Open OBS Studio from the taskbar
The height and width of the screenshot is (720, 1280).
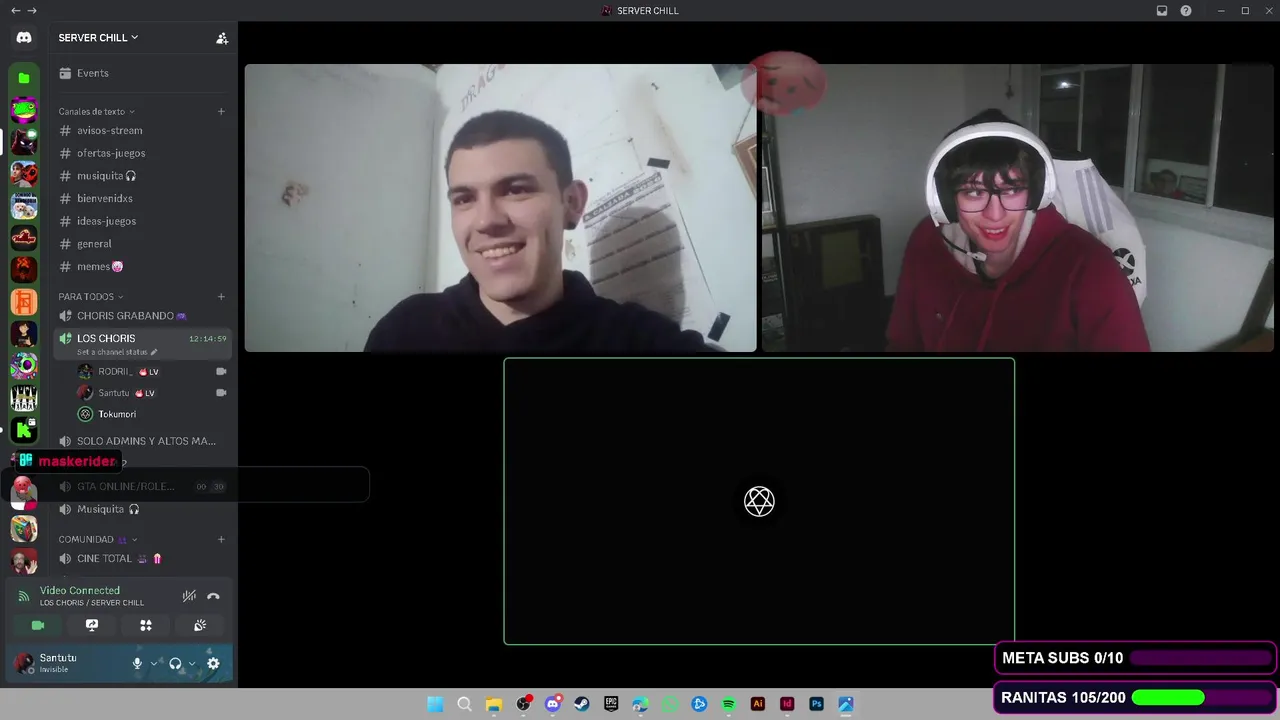tap(523, 704)
